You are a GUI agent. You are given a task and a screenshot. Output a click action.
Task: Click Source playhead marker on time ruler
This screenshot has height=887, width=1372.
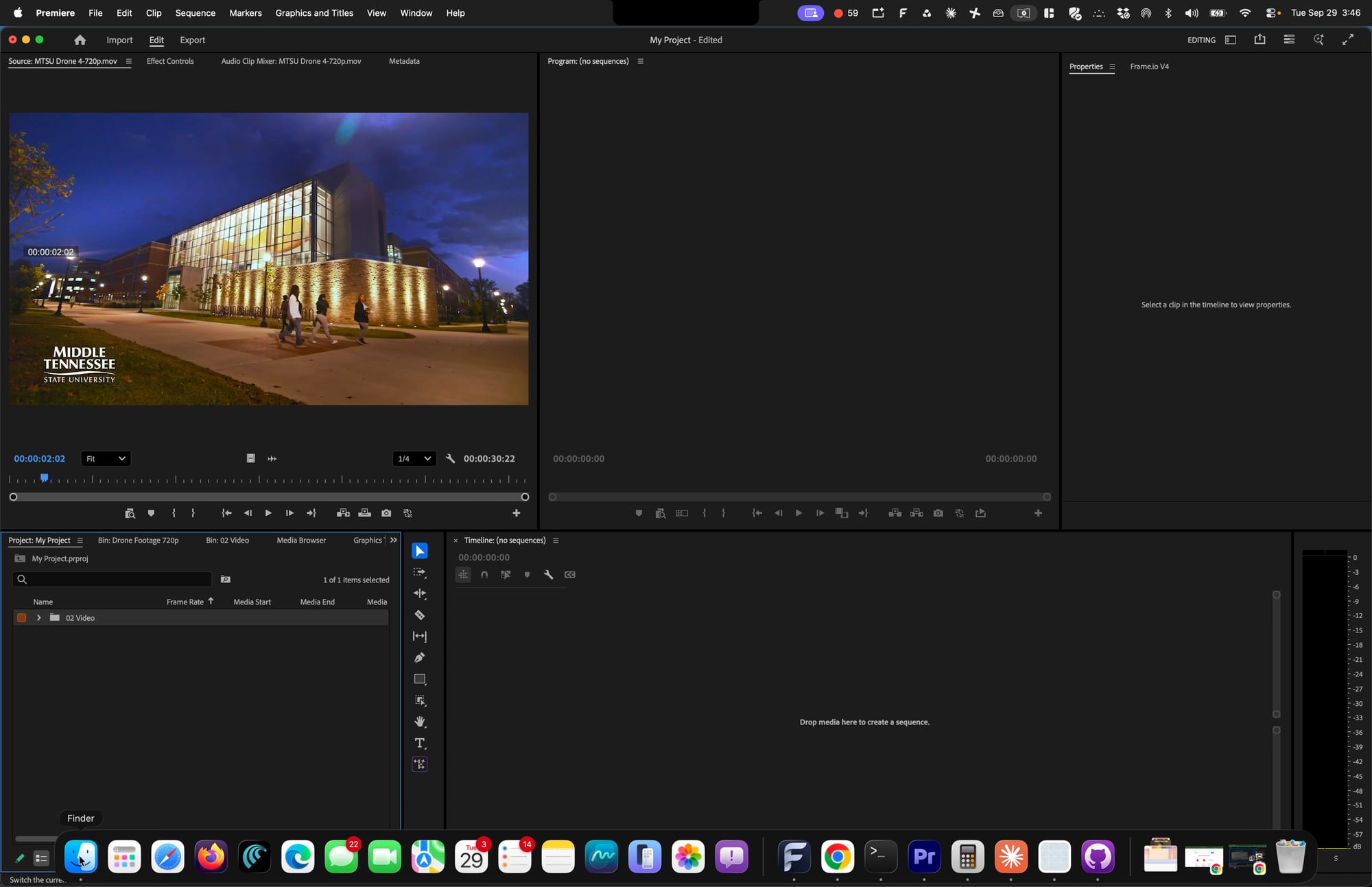tap(44, 477)
